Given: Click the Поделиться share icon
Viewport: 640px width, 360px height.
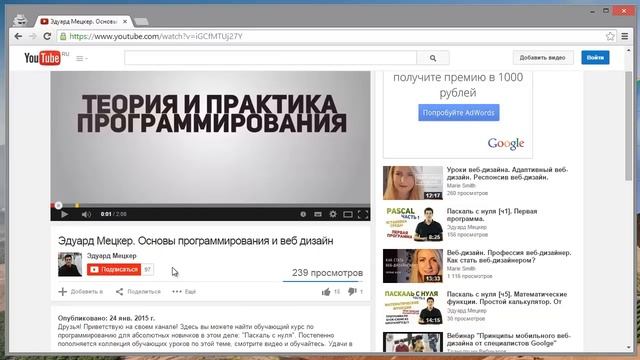Looking at the screenshot, I should (119, 291).
